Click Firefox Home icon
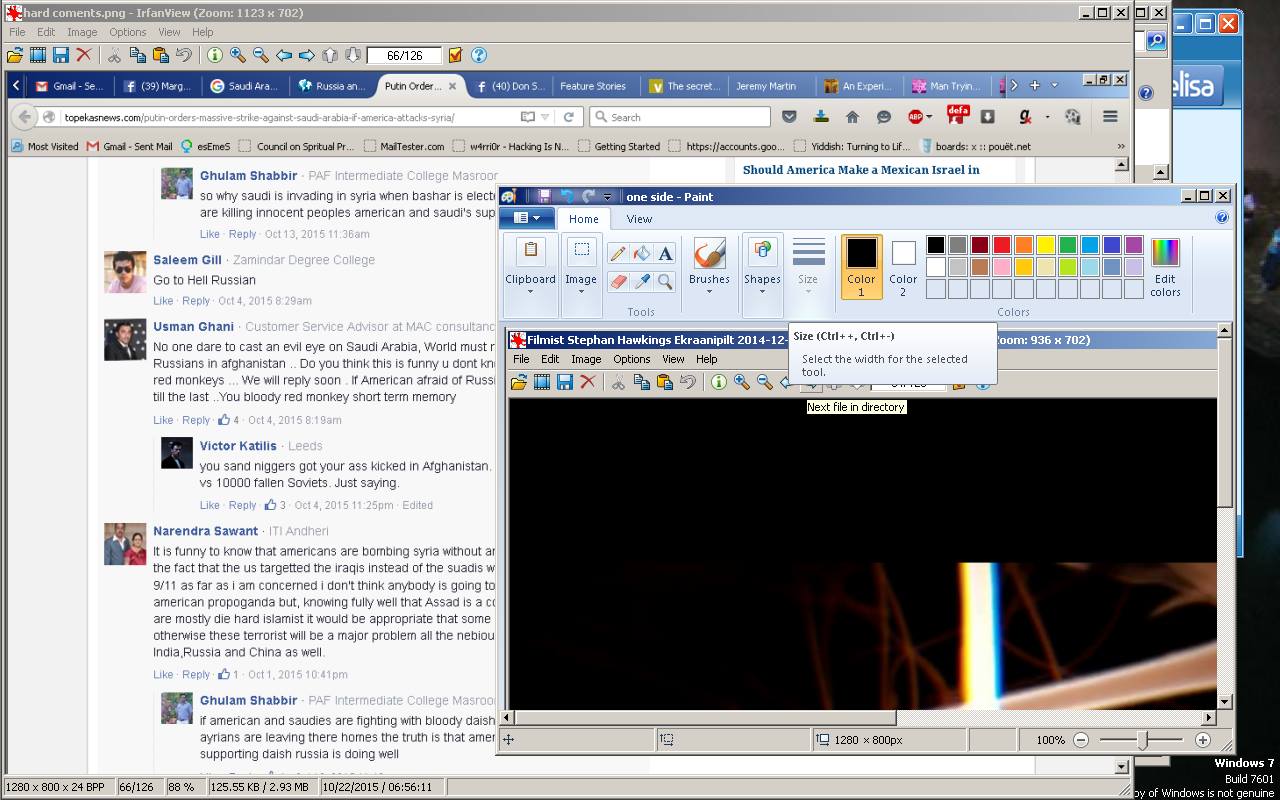 [x=851, y=116]
